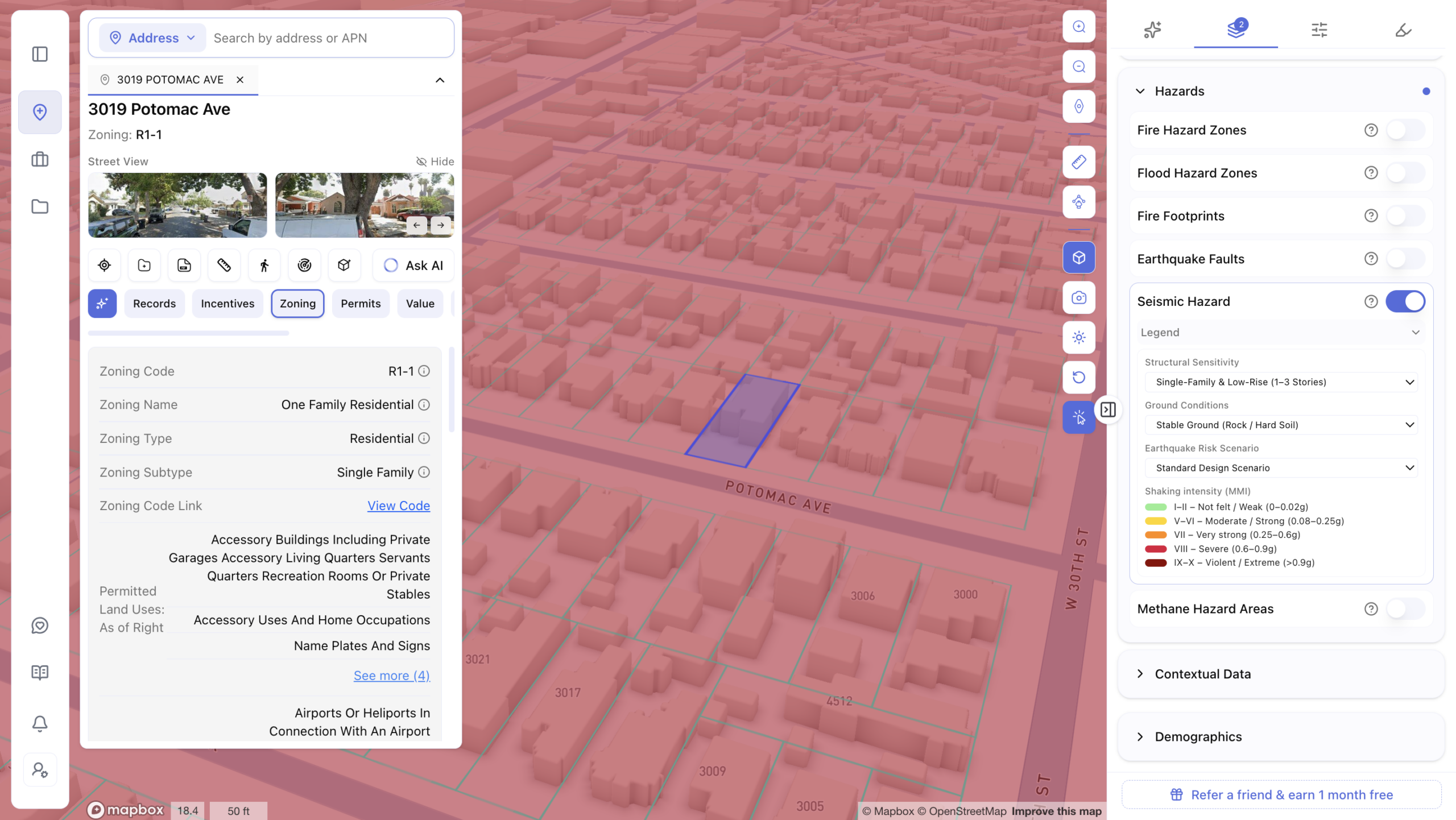
Task: Click the add-to-folder icon in property toolbar
Action: 144,265
